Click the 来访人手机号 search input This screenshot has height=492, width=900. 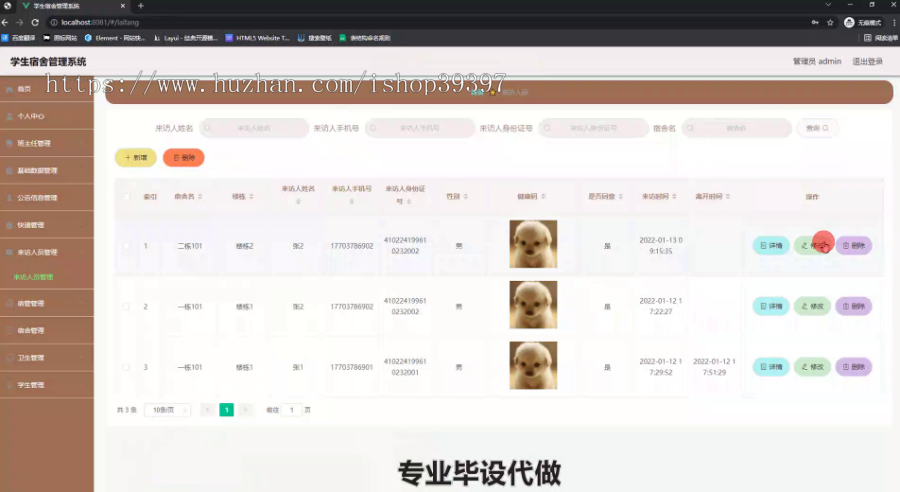coord(420,128)
